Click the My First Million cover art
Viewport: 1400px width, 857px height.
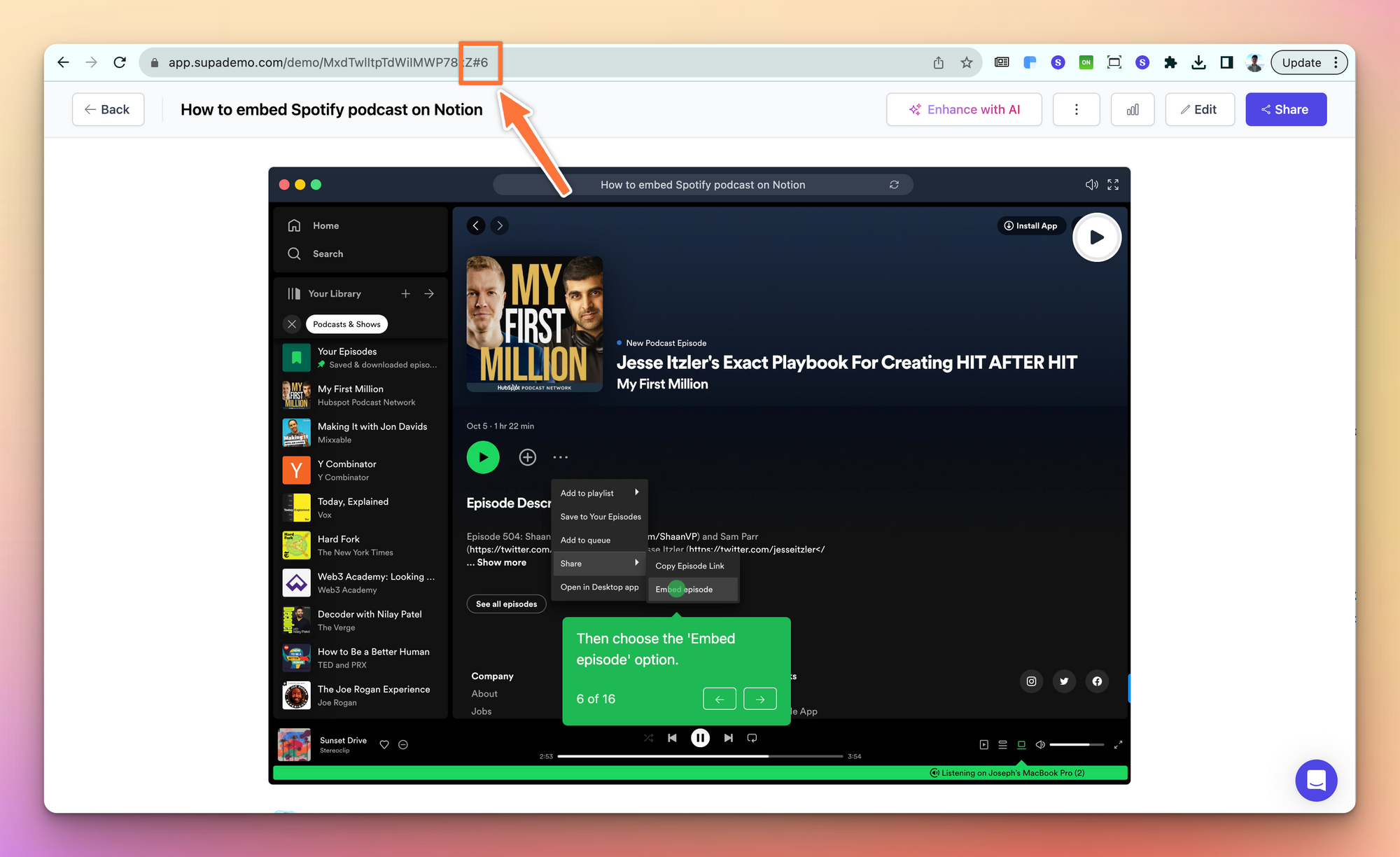tap(535, 324)
